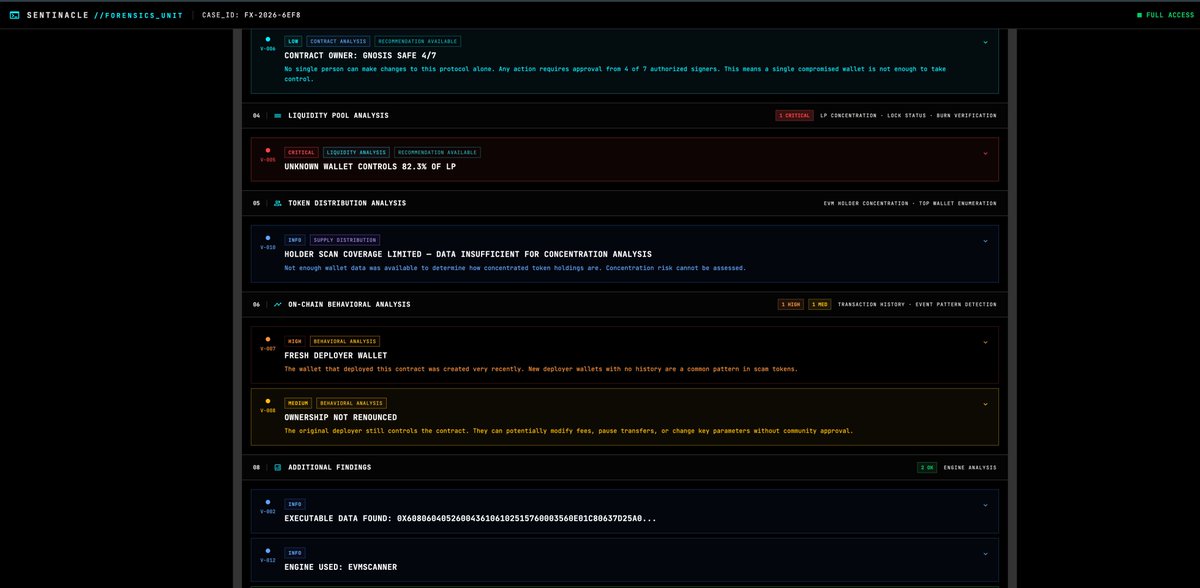Click the green Full Access status dot

[x=1139, y=15]
